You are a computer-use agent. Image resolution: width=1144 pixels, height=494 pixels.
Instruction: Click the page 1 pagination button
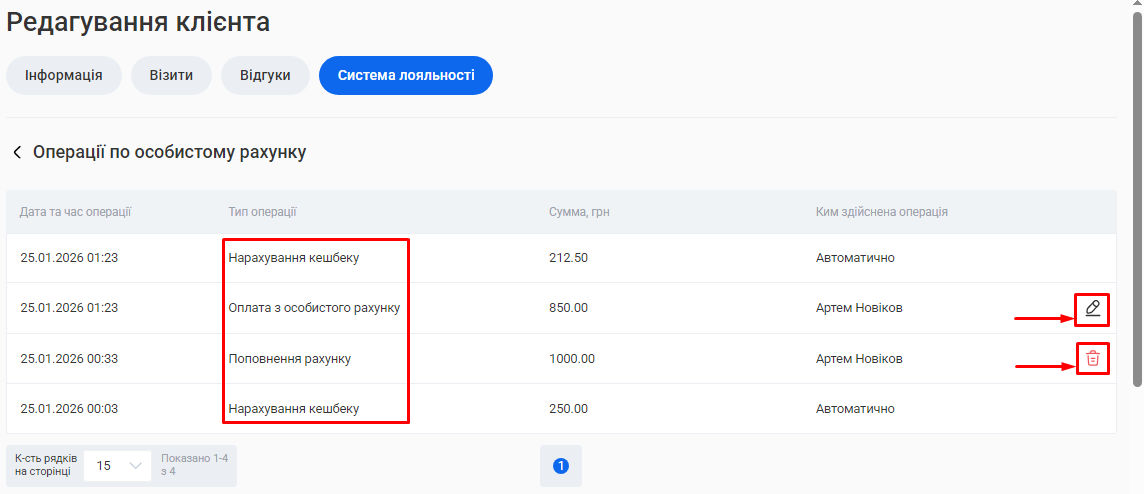(560, 466)
